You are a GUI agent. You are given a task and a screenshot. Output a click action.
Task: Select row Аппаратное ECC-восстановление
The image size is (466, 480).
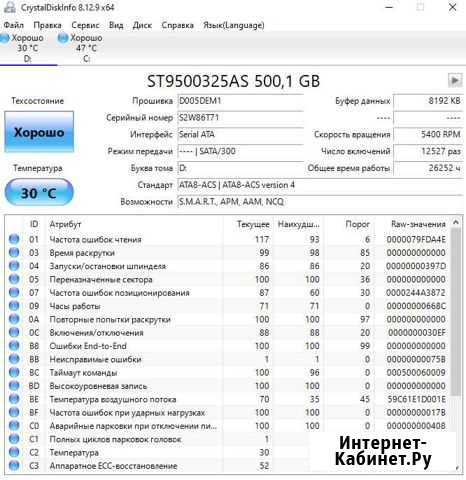coord(227,466)
